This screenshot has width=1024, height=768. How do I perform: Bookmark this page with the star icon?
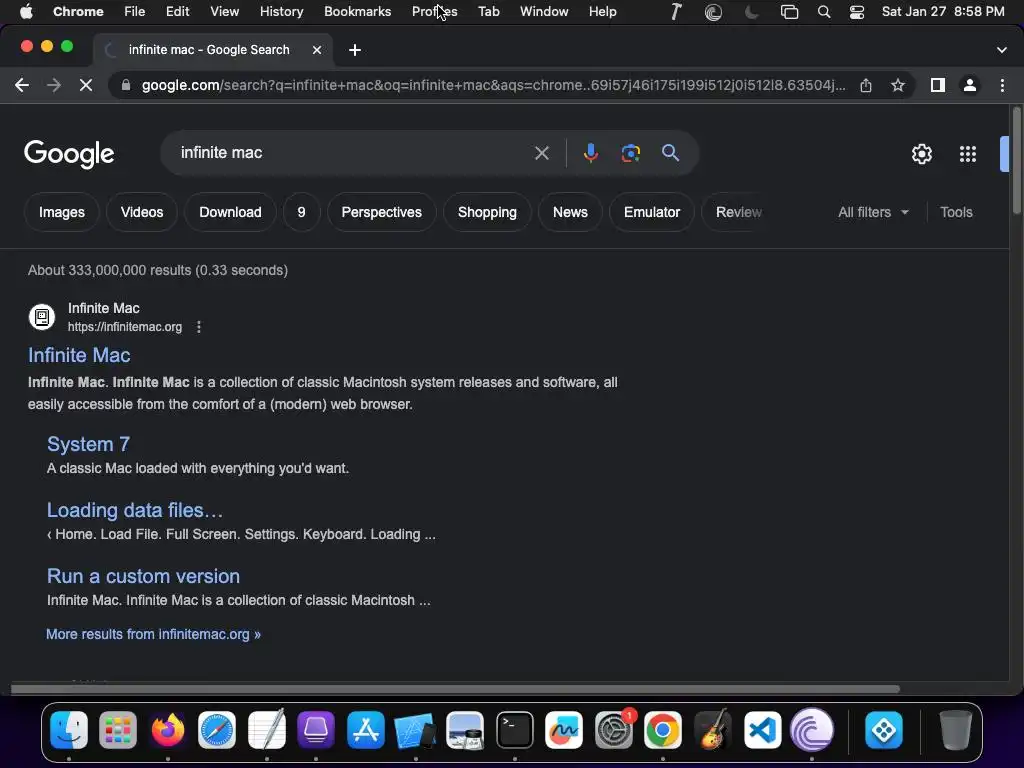pyautogui.click(x=898, y=85)
